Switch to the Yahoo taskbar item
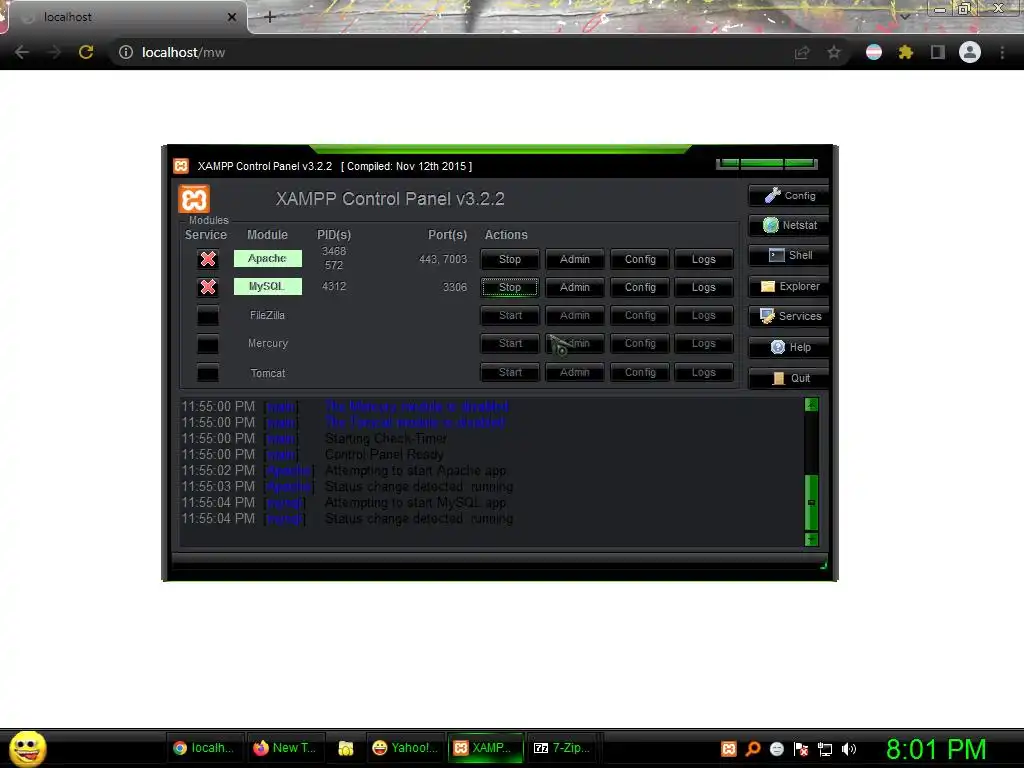 coord(405,748)
